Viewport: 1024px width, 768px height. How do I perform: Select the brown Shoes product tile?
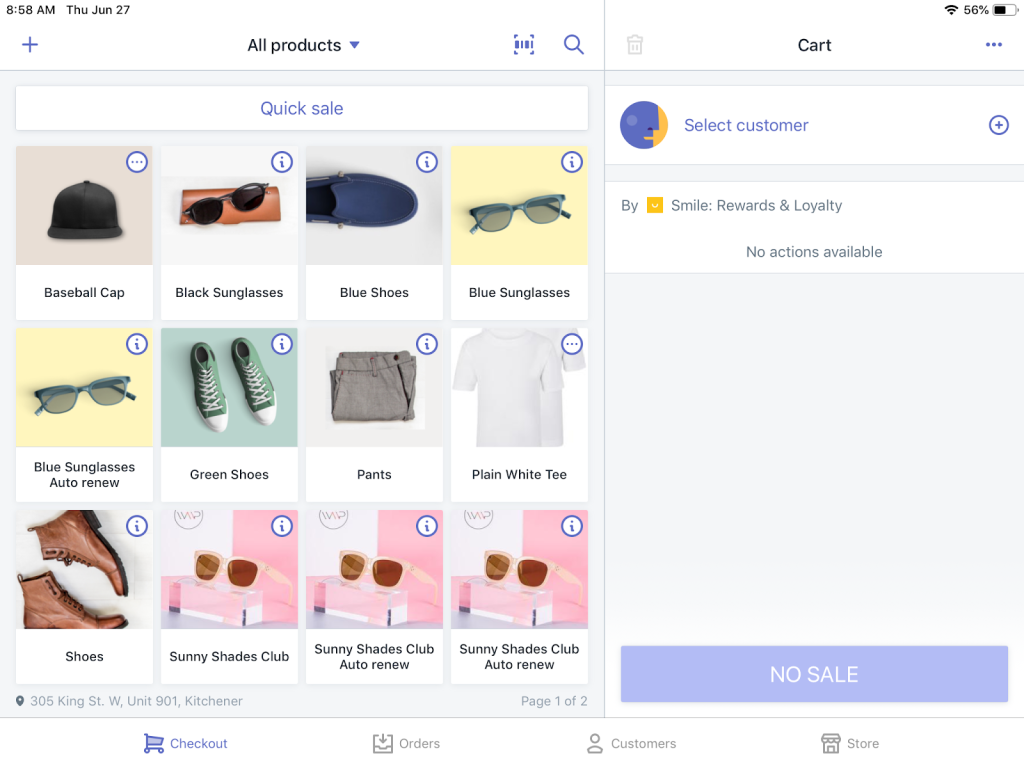click(84, 597)
